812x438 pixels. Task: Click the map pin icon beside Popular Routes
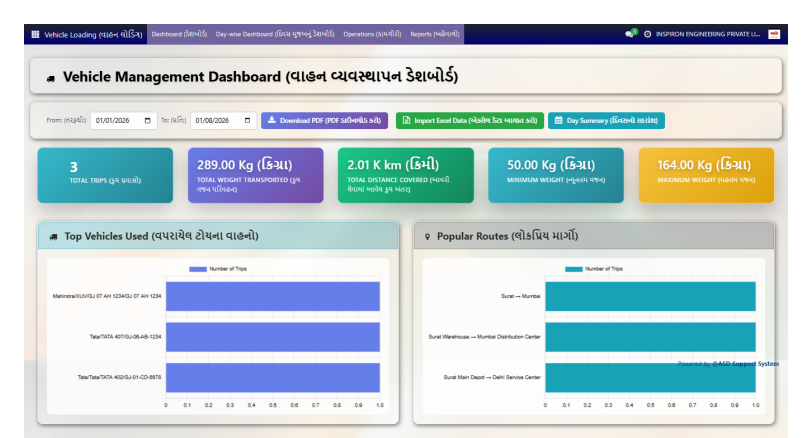(427, 237)
